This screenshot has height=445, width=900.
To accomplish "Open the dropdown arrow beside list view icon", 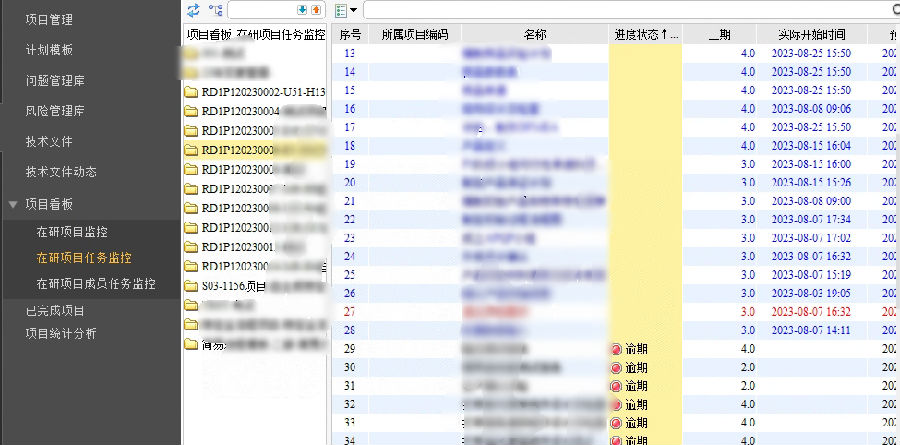I will 353,10.
